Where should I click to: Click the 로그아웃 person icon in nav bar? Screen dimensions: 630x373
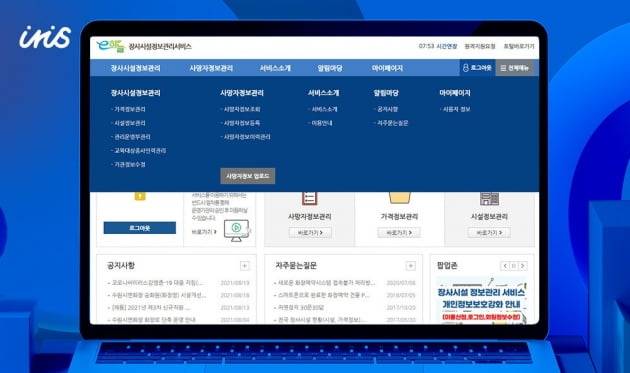tap(466, 68)
